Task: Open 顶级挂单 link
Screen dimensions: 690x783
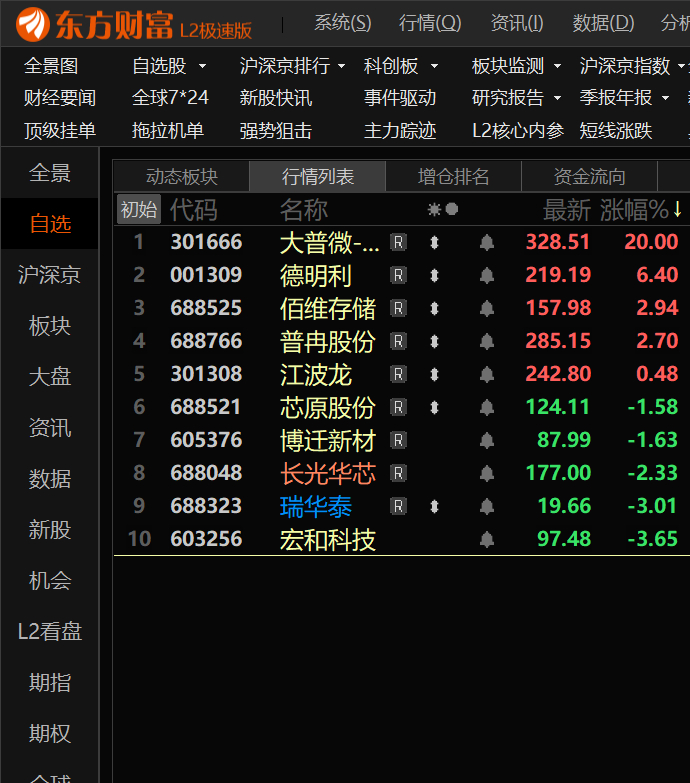Action: pos(60,131)
